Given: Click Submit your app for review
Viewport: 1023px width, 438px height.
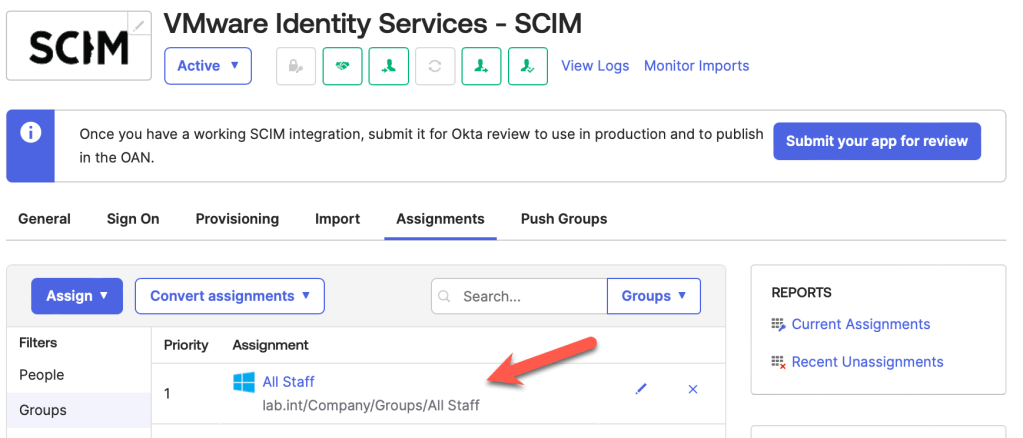Looking at the screenshot, I should (876, 141).
